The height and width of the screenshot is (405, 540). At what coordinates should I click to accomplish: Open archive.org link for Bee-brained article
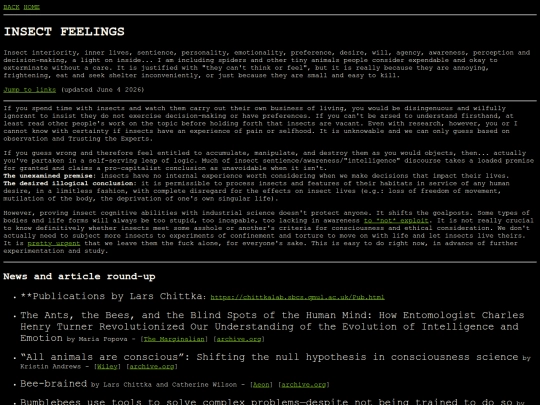click(x=304, y=385)
